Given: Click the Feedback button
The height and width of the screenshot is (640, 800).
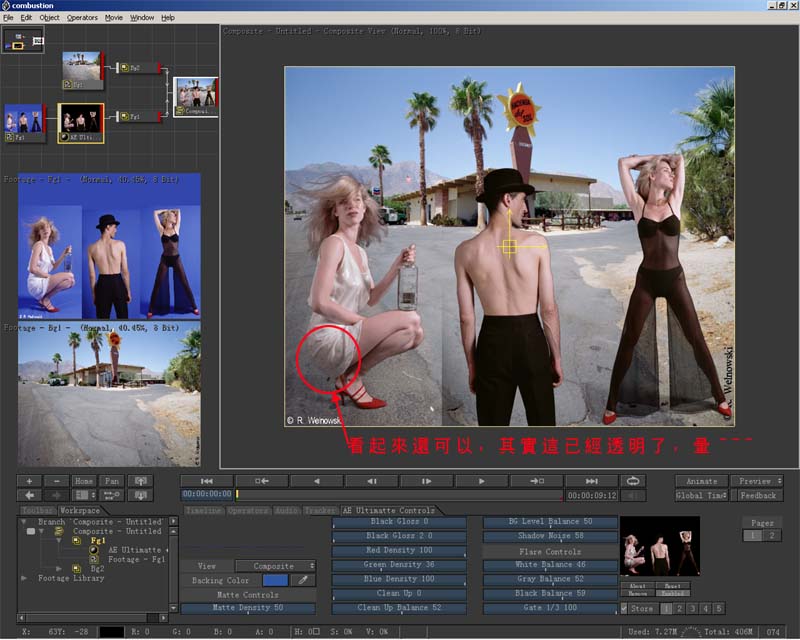Looking at the screenshot, I should [x=758, y=496].
